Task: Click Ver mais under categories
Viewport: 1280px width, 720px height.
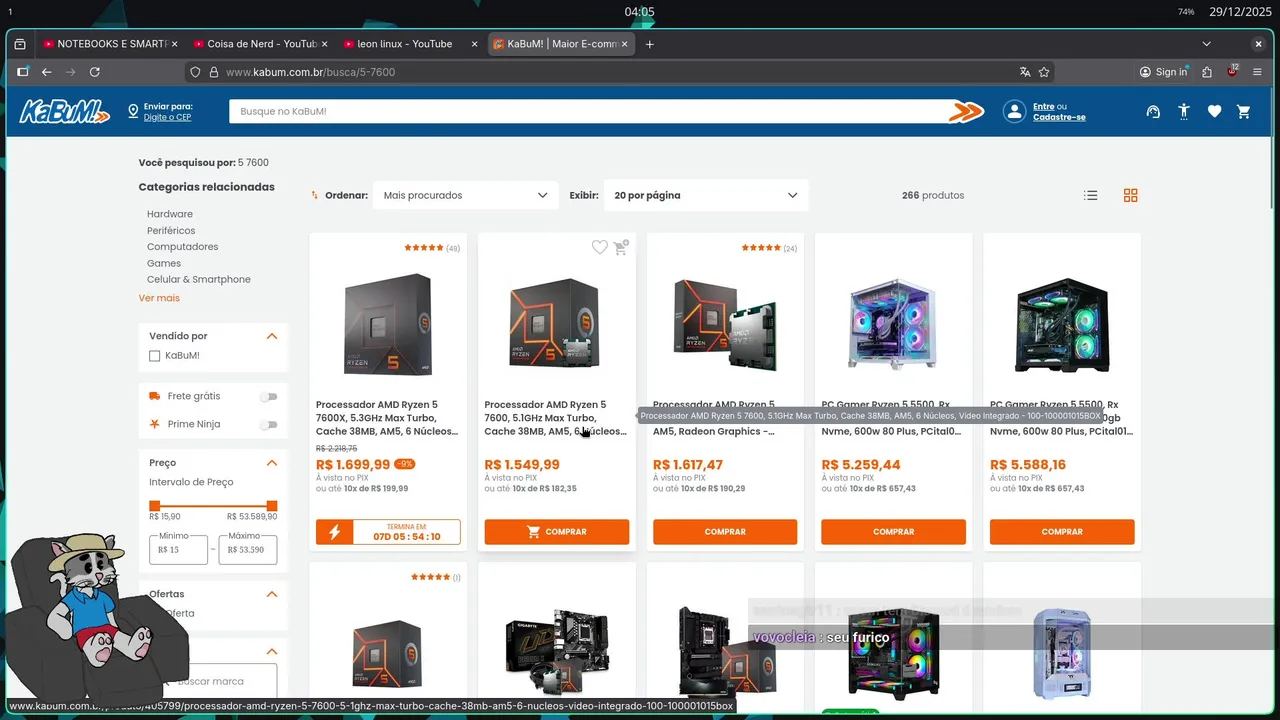Action: [159, 298]
